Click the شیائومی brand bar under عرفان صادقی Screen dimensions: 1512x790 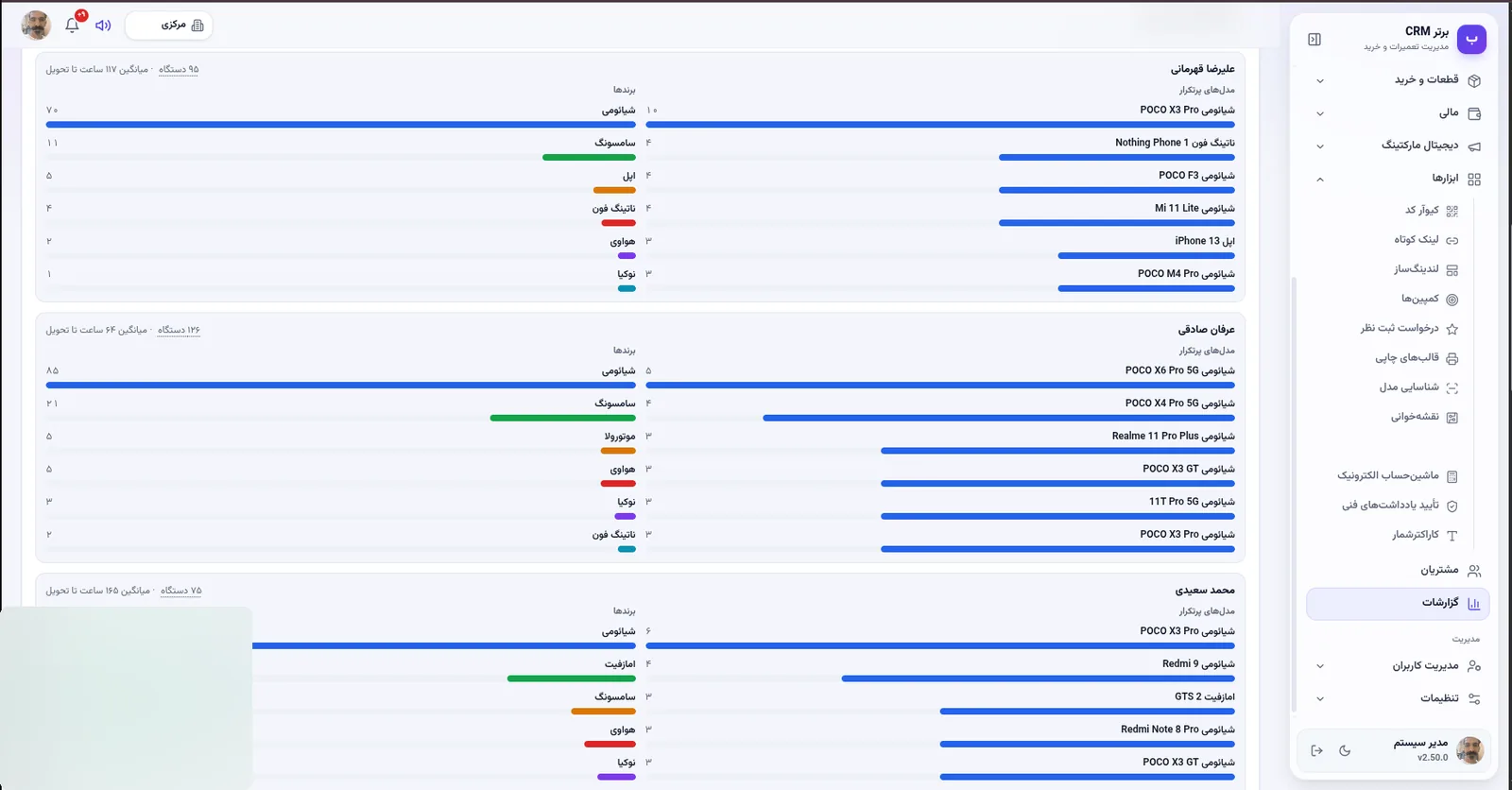[340, 386]
